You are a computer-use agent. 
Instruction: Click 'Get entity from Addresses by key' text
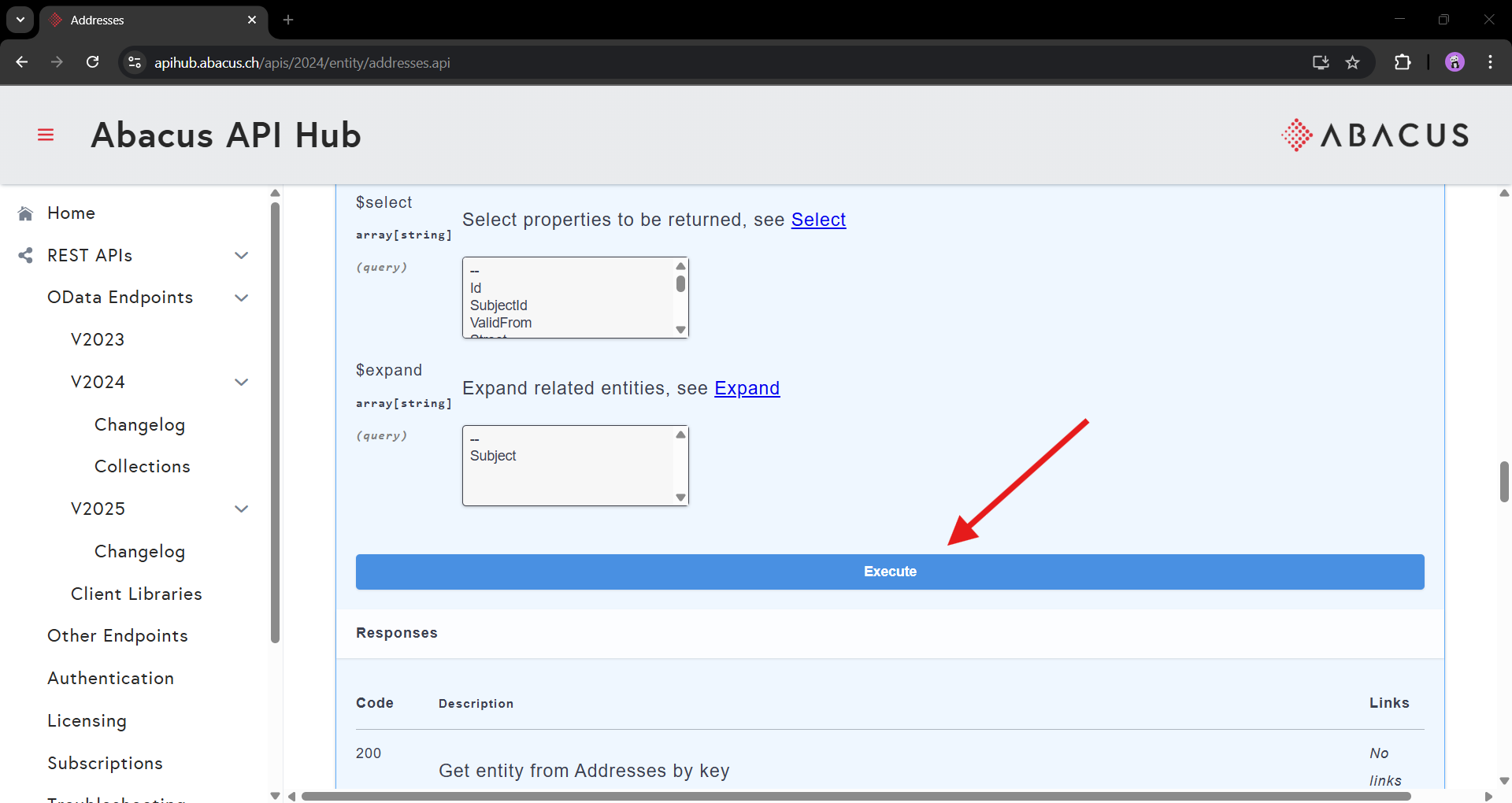(x=584, y=771)
